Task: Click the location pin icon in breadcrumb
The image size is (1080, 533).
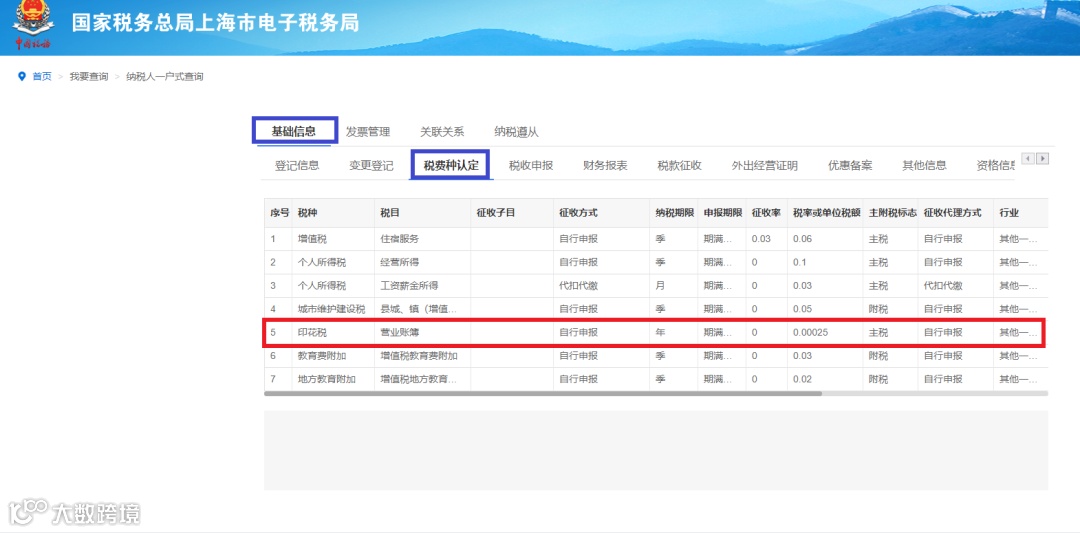Action: tap(21, 76)
